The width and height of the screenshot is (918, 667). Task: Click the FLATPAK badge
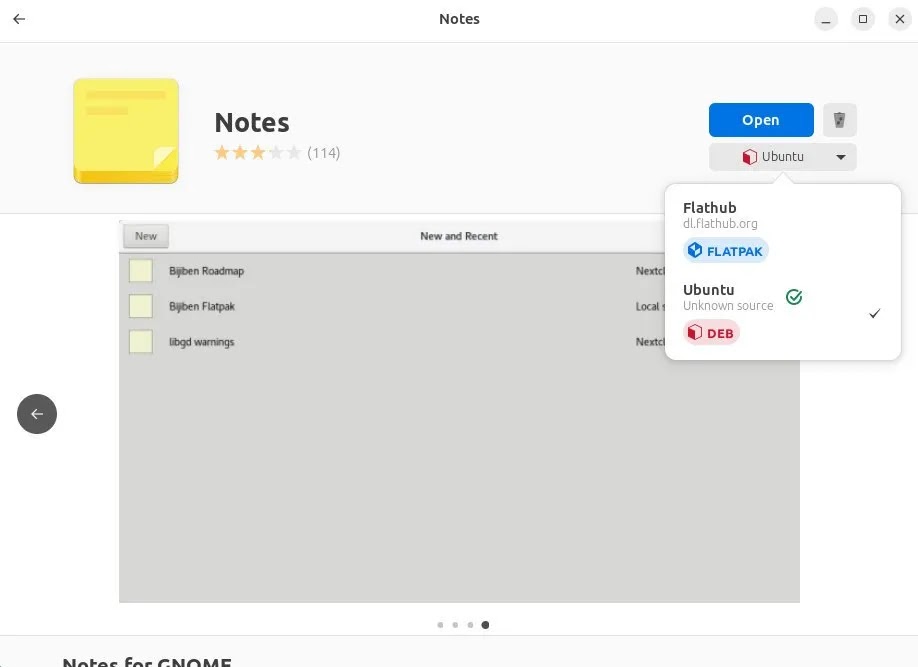(x=725, y=251)
